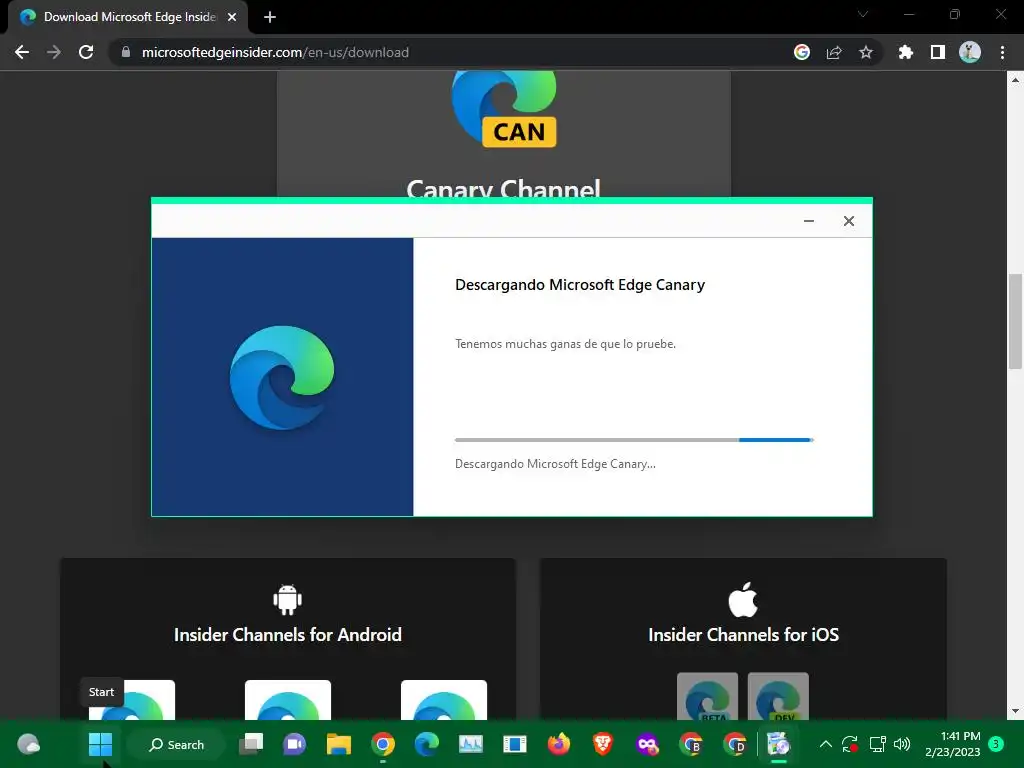Open Insider Channels for iOS heading
This screenshot has height=768, width=1024.
[743, 635]
